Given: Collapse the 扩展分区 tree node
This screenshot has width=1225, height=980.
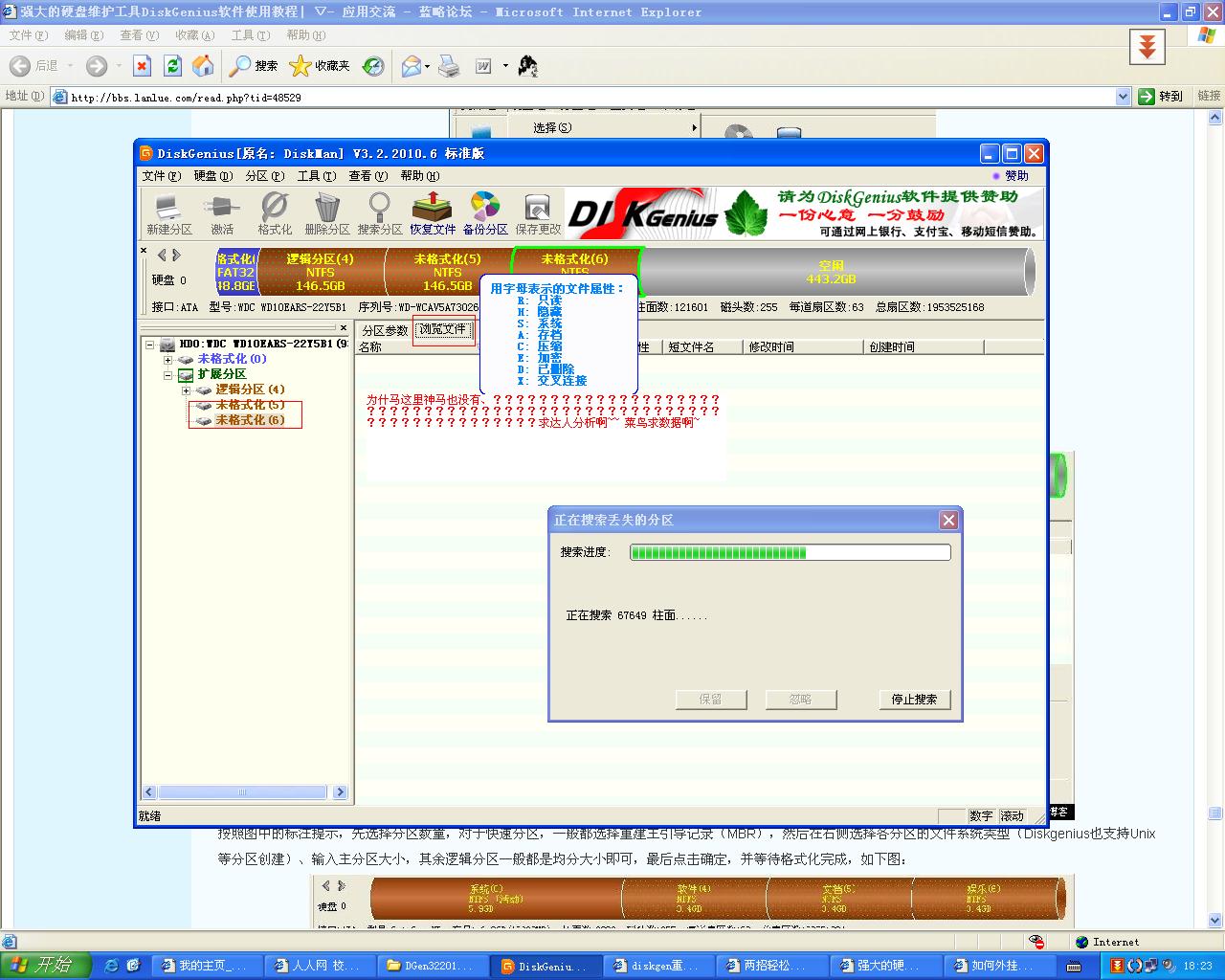Looking at the screenshot, I should click(x=168, y=375).
